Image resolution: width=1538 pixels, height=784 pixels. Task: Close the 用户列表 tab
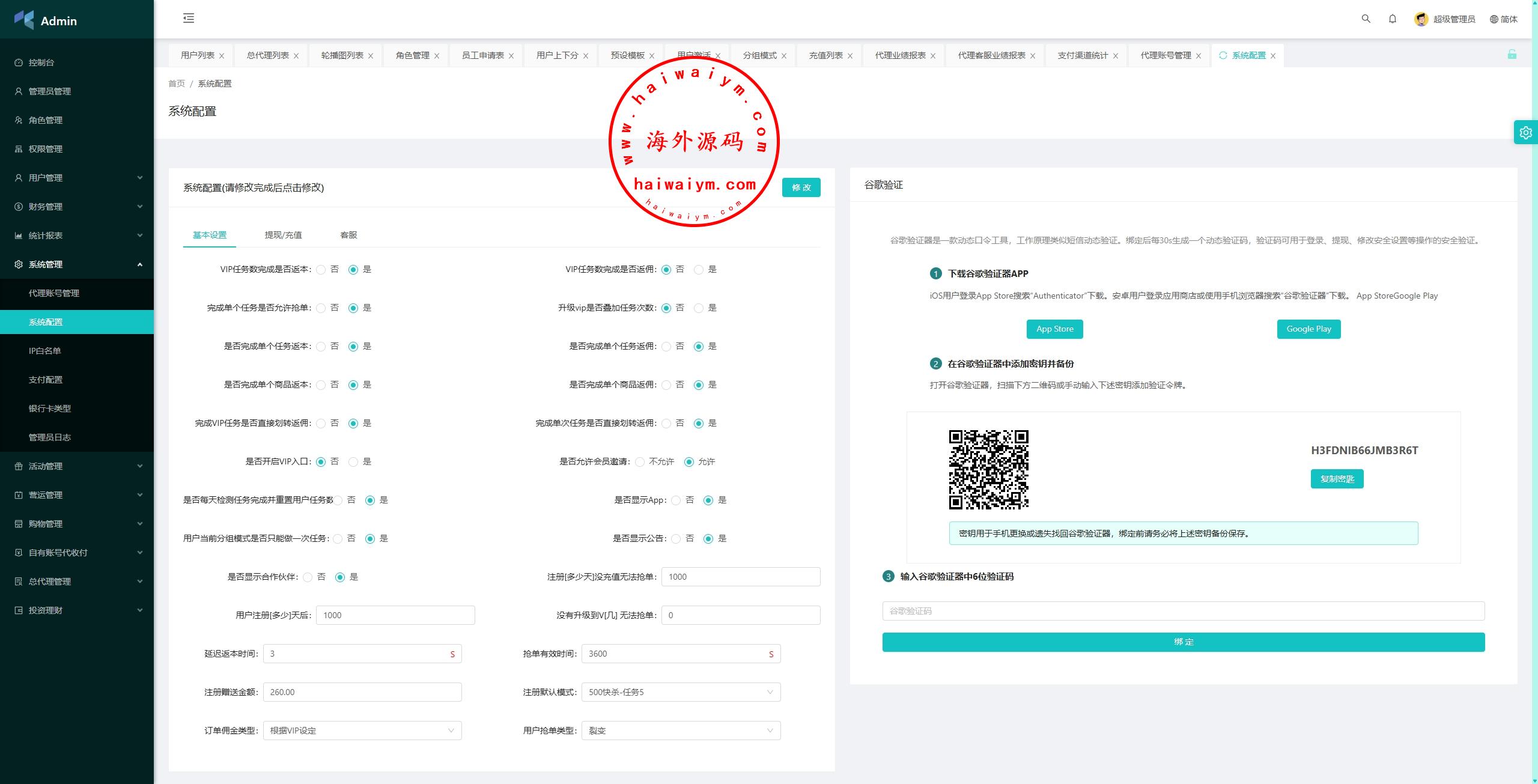(x=222, y=56)
